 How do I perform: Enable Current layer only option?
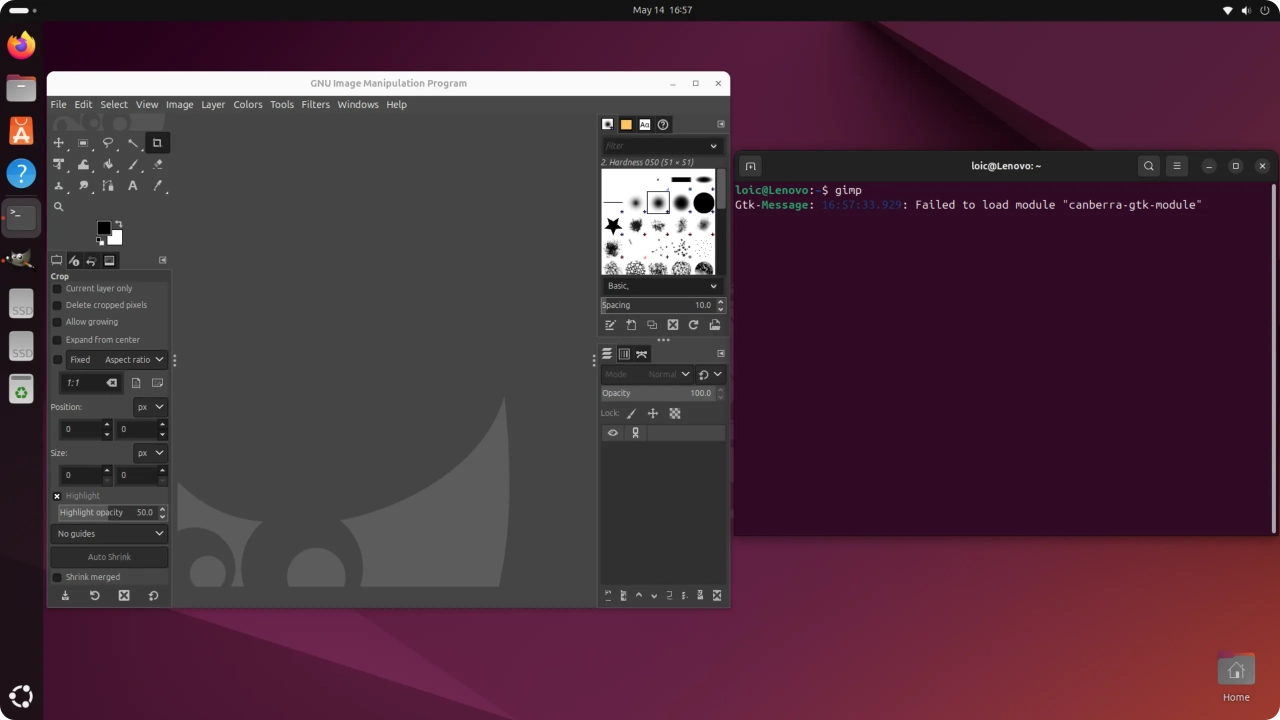[57, 289]
